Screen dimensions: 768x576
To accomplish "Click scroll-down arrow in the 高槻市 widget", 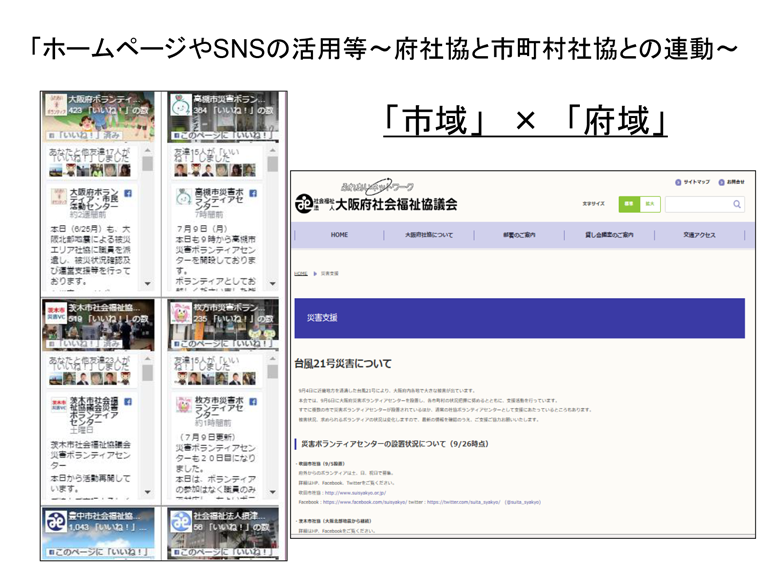I will tap(273, 284).
